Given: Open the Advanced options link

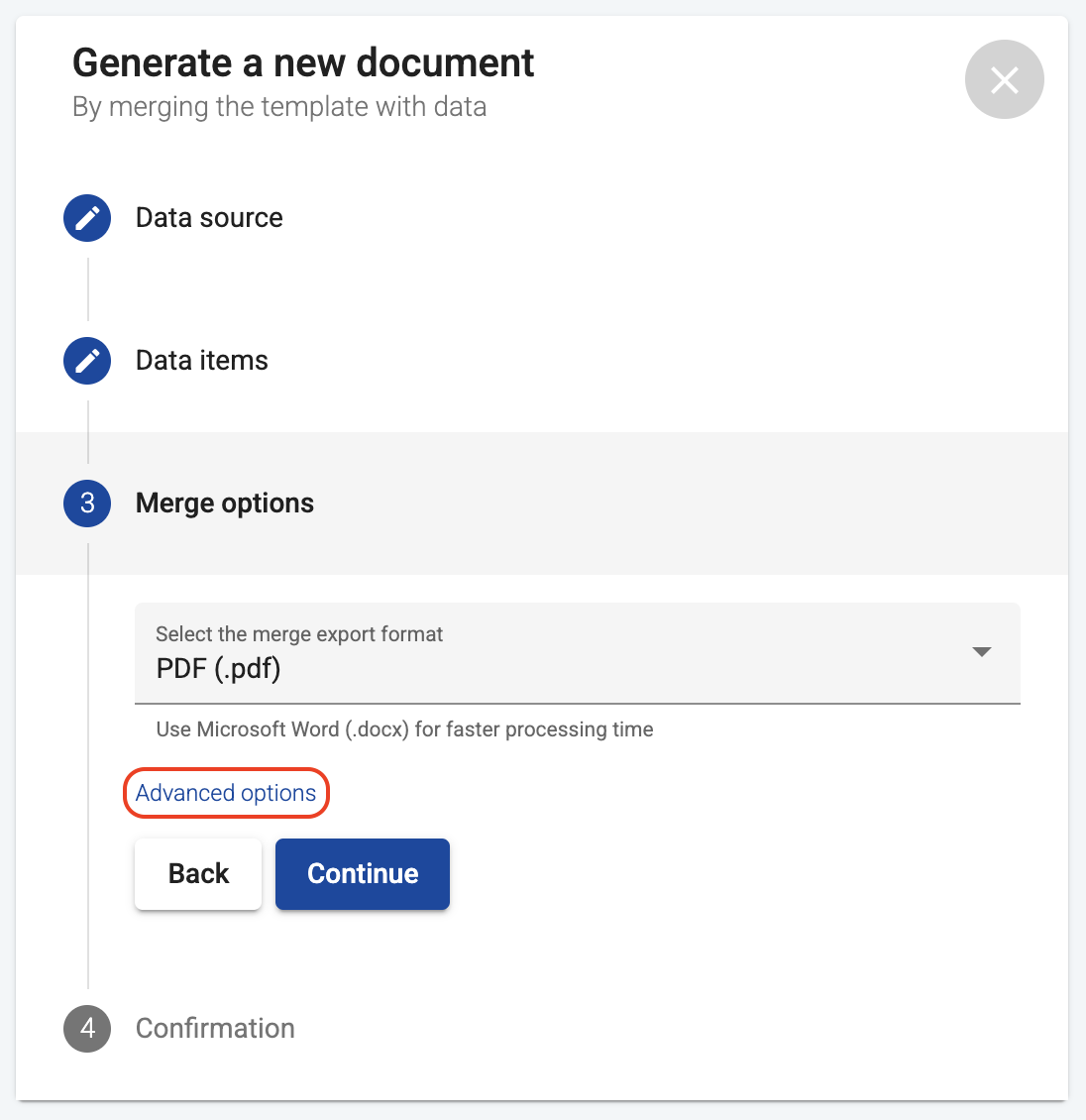Looking at the screenshot, I should pyautogui.click(x=226, y=793).
